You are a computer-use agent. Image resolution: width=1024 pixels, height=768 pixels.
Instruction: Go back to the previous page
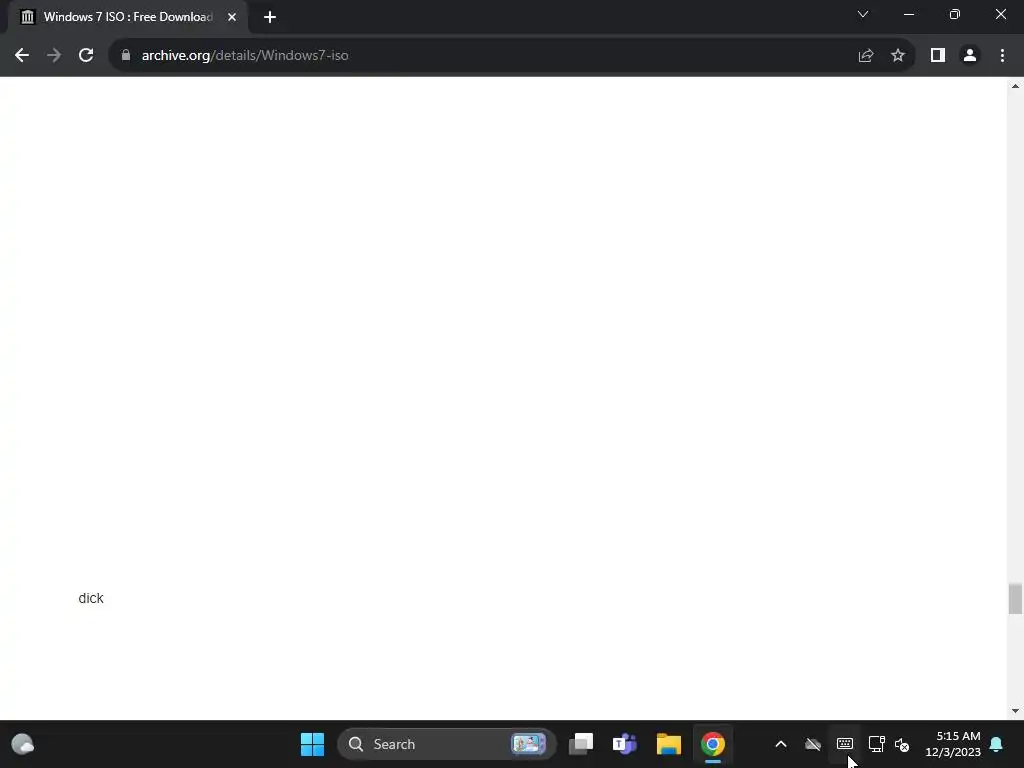click(x=22, y=56)
